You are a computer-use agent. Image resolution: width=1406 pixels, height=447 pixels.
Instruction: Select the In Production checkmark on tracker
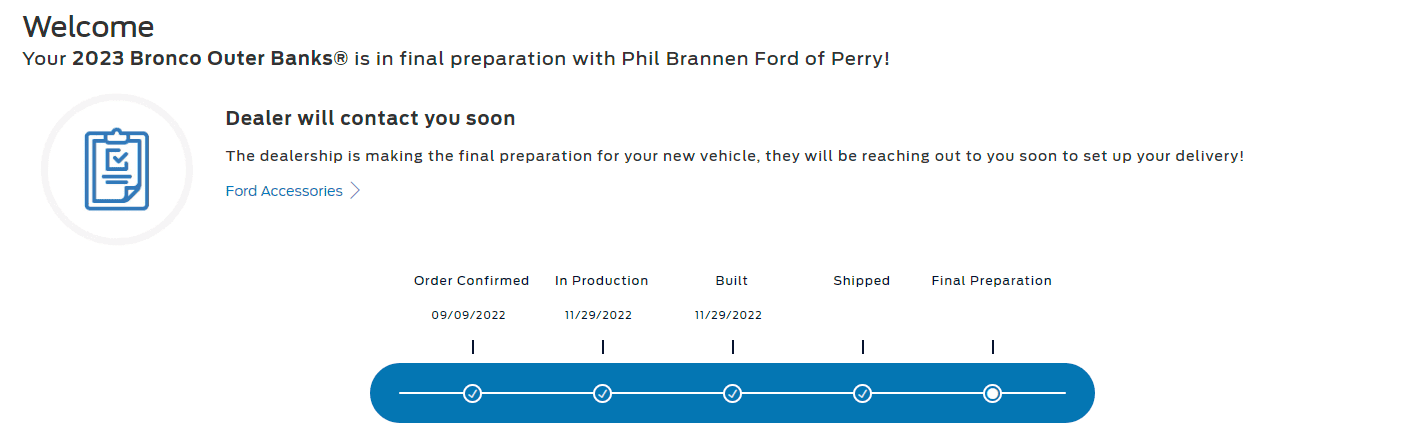pyautogui.click(x=603, y=393)
